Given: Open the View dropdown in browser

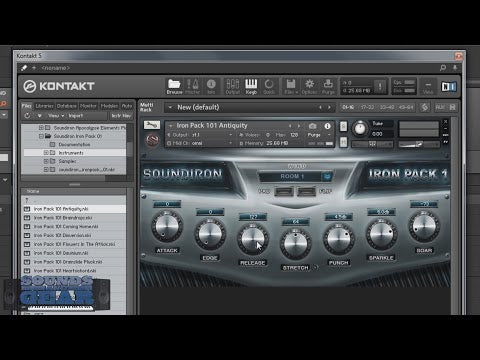Looking at the screenshot, I should 56,116.
